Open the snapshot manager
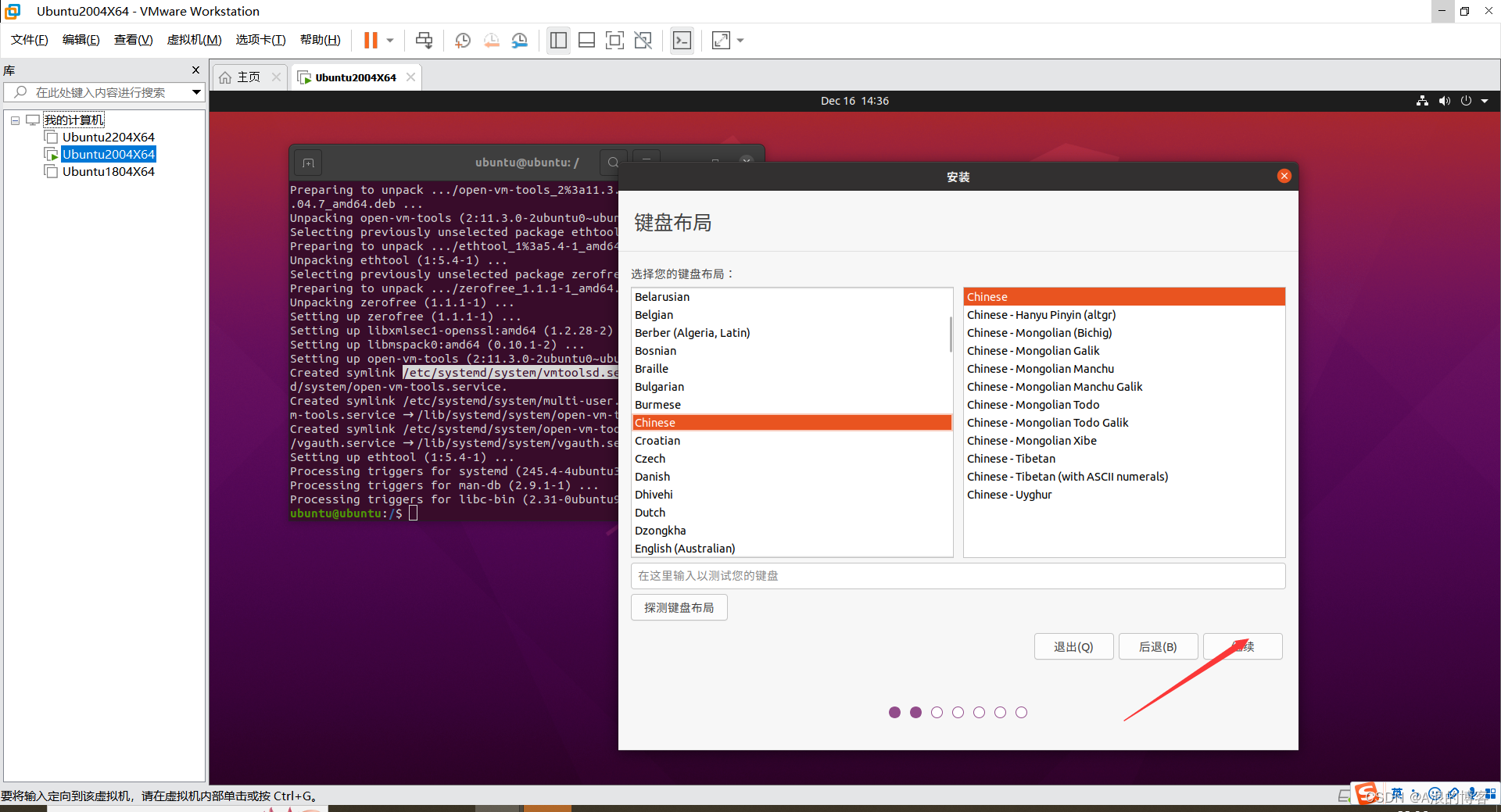1501x812 pixels. 520,40
